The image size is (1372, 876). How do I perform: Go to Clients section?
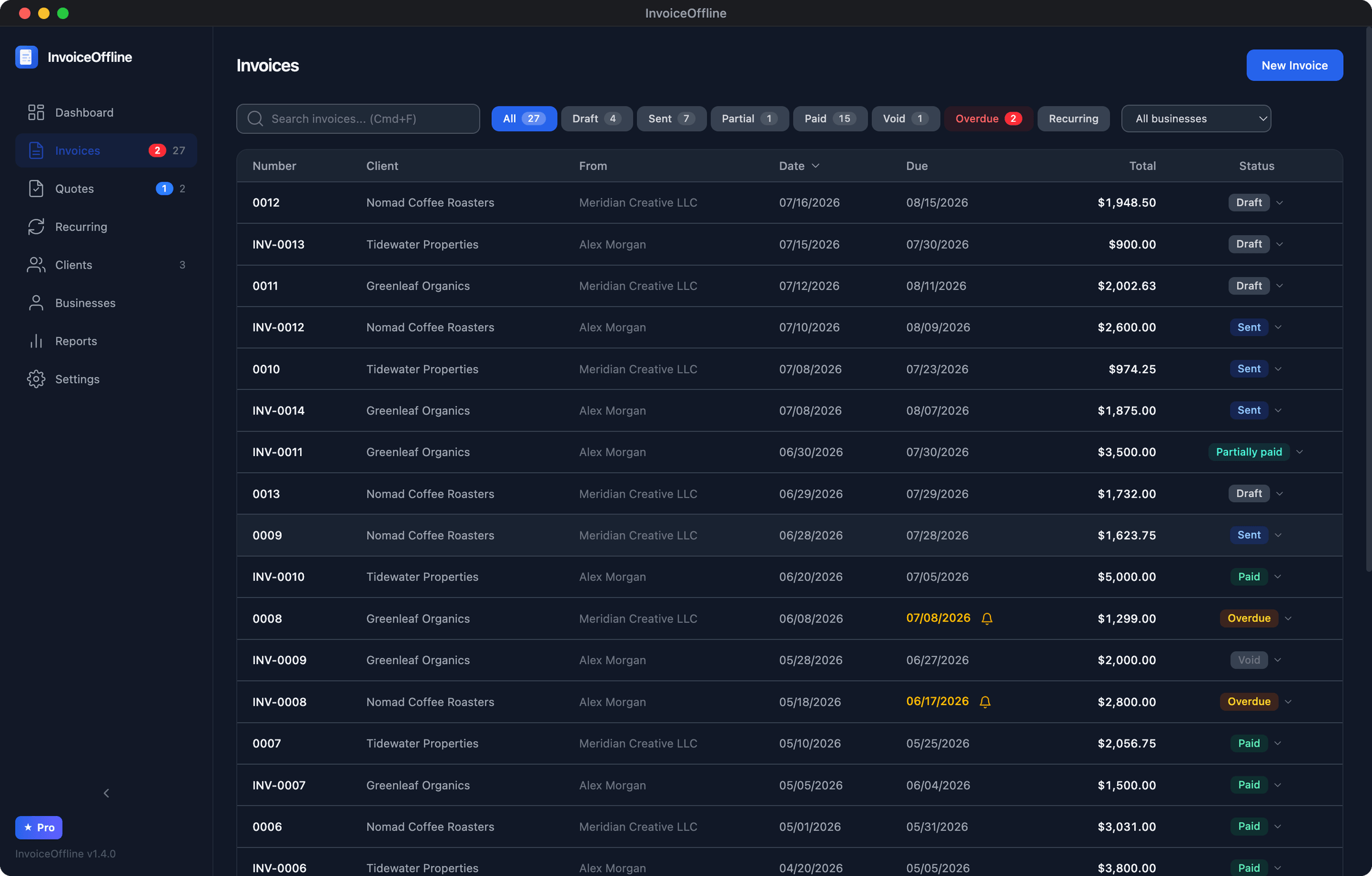click(106, 264)
